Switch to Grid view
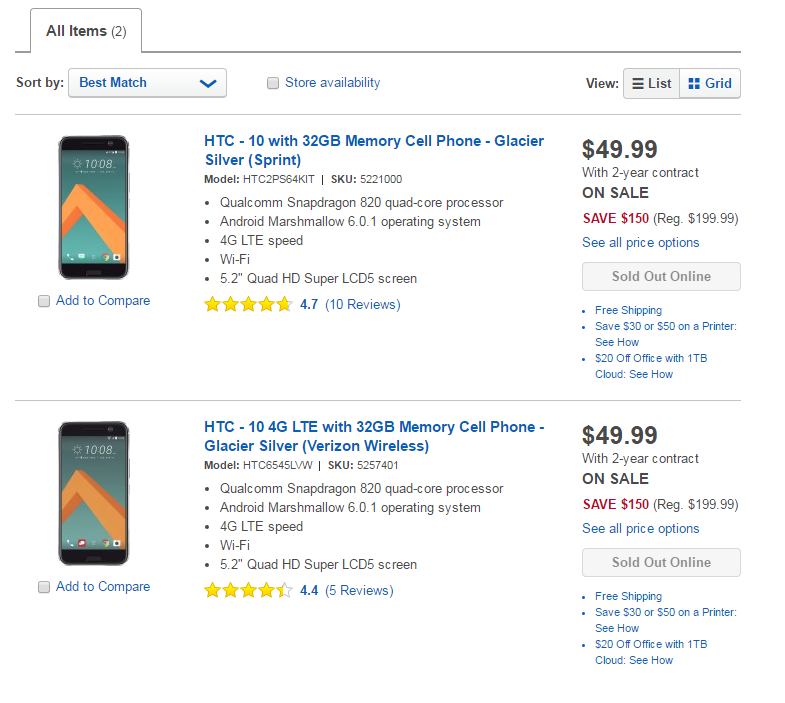Screen dimensions: 785x703 (x=710, y=84)
